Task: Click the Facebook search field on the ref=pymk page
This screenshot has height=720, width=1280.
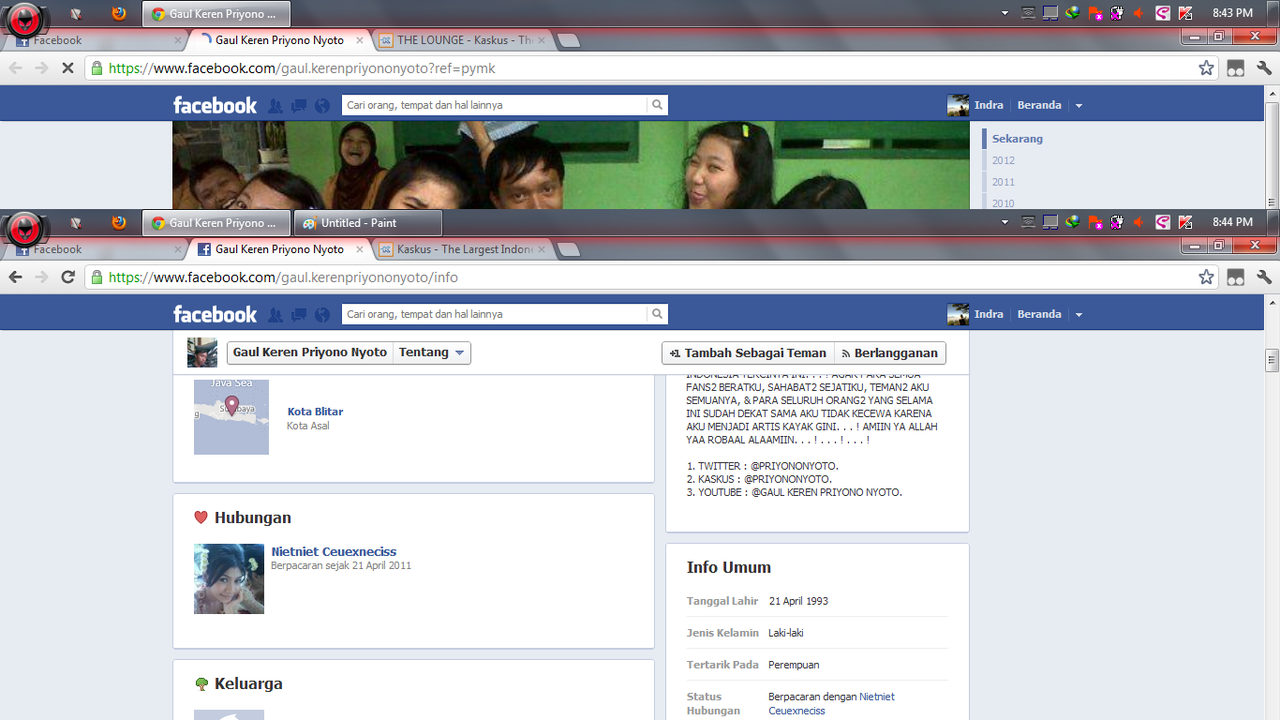Action: pyautogui.click(x=495, y=105)
